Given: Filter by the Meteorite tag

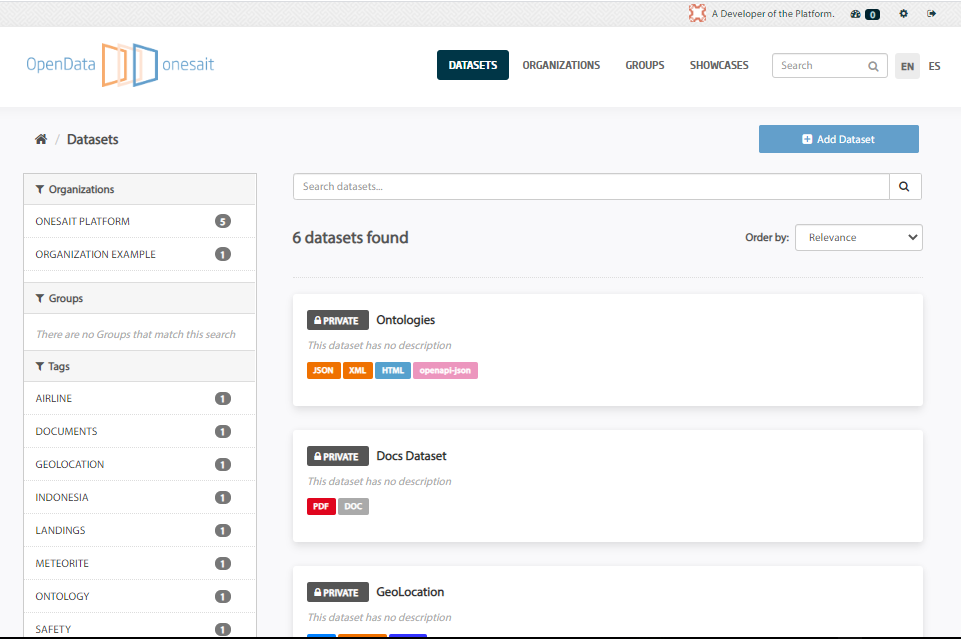Looking at the screenshot, I should click(x=140, y=564).
